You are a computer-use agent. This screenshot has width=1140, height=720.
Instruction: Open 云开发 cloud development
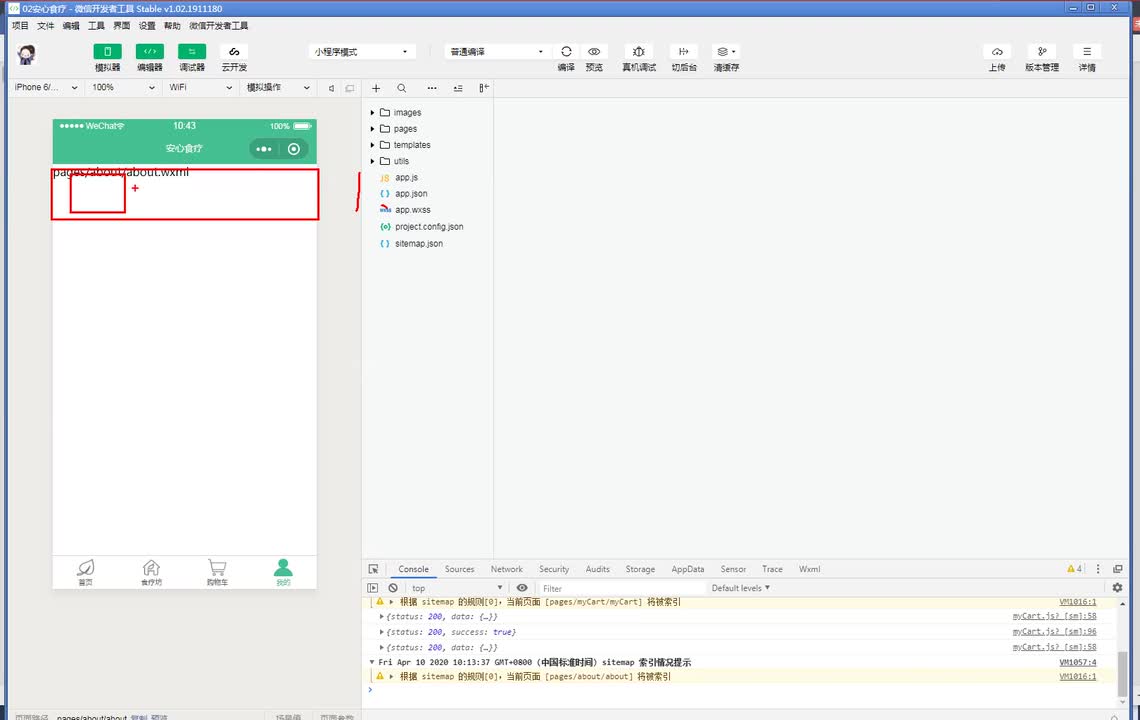tap(234, 52)
